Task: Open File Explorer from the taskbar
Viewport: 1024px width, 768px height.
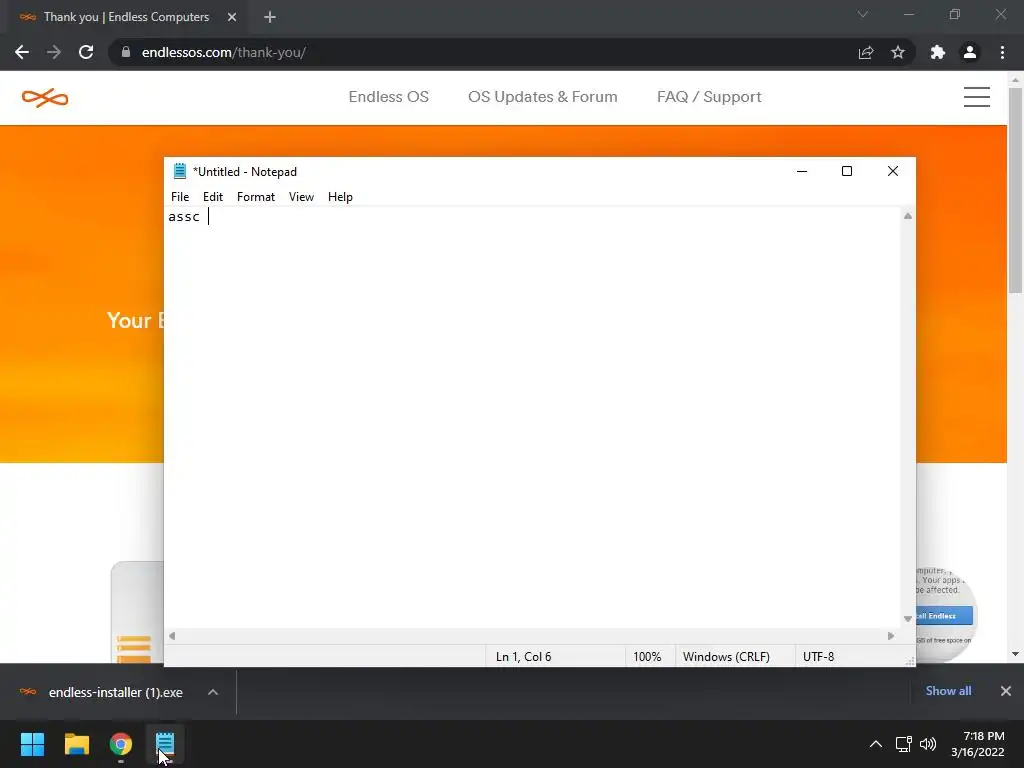Action: tap(76, 744)
